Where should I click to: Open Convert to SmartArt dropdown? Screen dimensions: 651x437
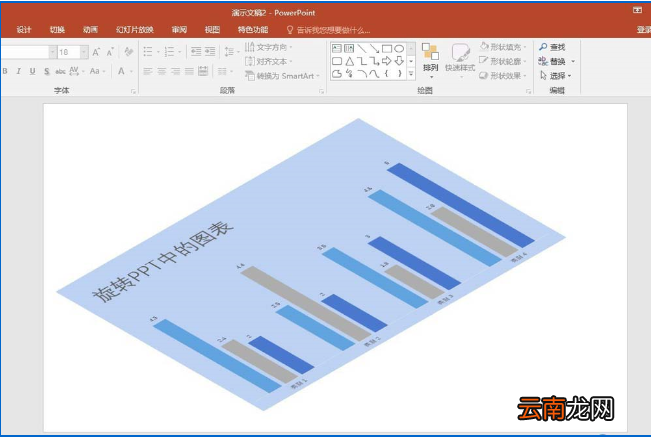point(282,76)
